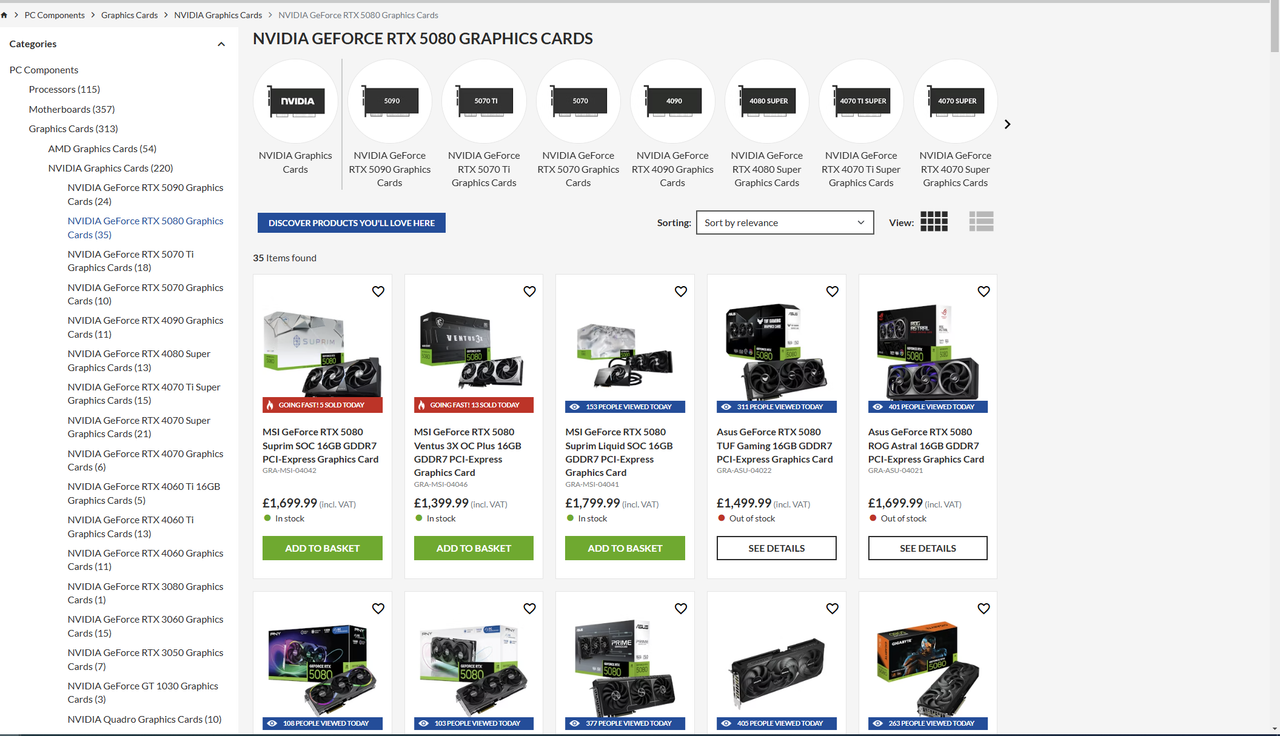Open the RTX 4090 category circle
This screenshot has height=736, width=1280.
[x=673, y=101]
